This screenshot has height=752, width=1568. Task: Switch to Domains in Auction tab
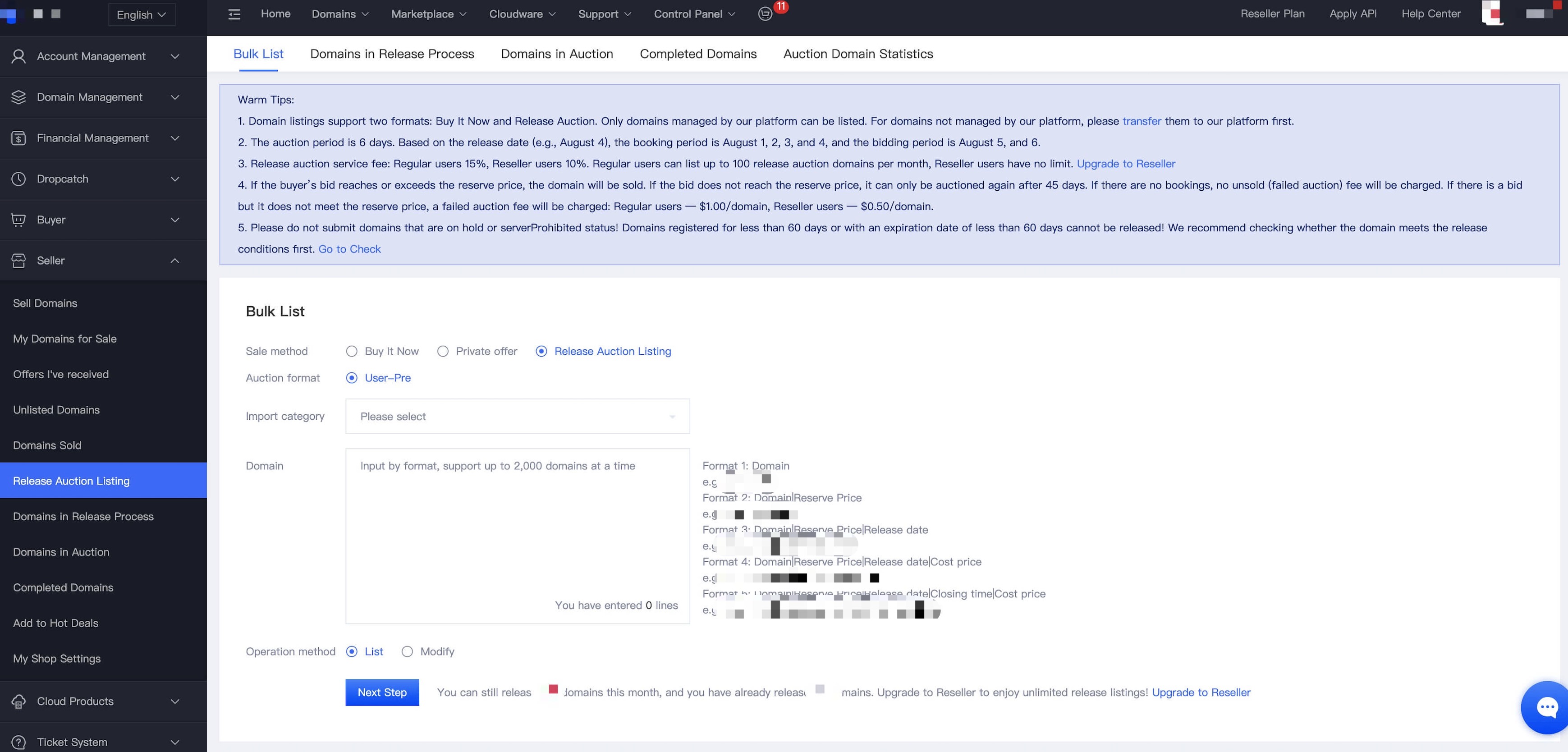556,54
